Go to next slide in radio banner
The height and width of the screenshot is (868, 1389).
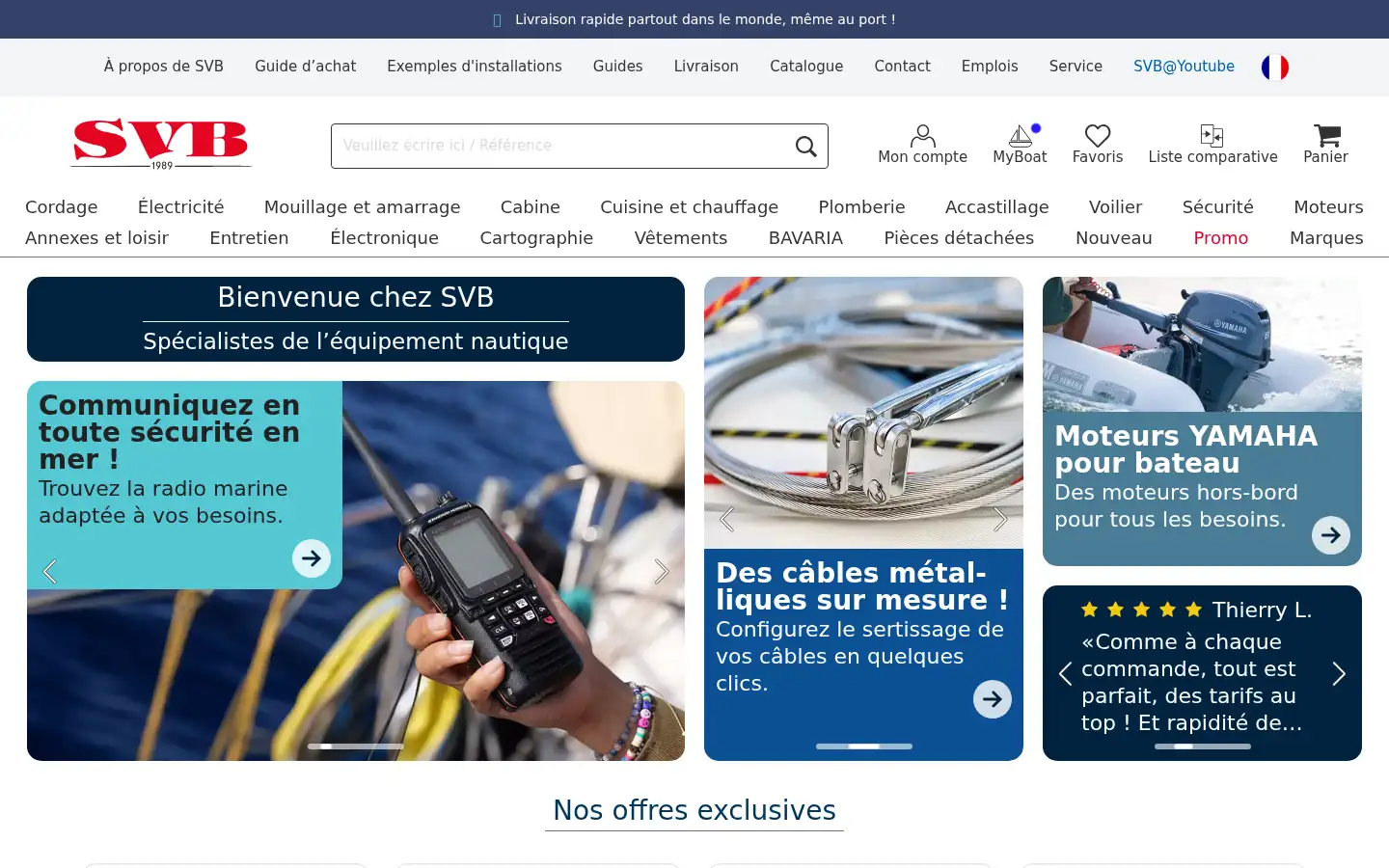[x=662, y=571]
